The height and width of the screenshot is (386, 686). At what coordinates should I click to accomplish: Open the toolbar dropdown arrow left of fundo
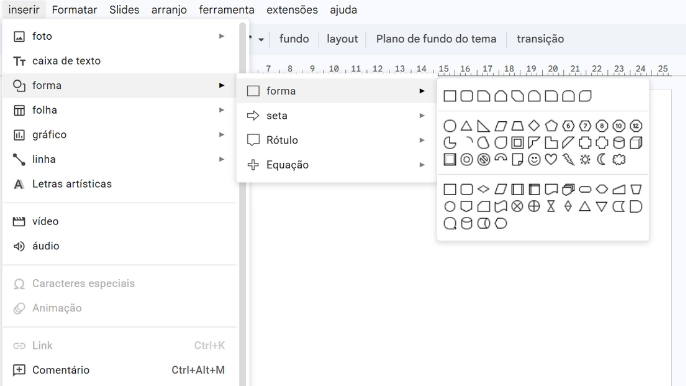[x=261, y=39]
